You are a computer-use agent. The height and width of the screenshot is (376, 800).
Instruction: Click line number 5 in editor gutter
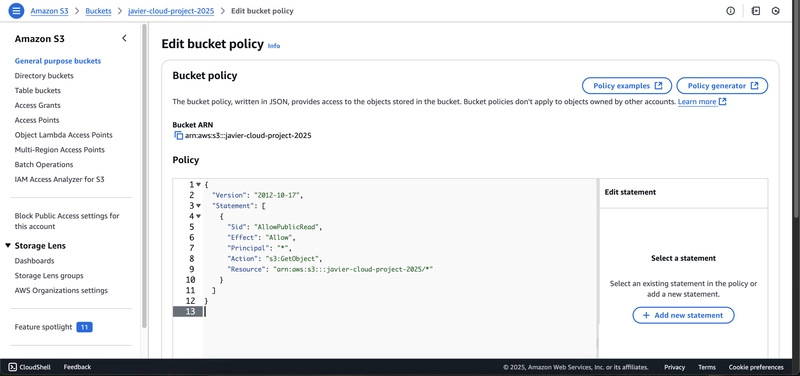[x=191, y=227]
